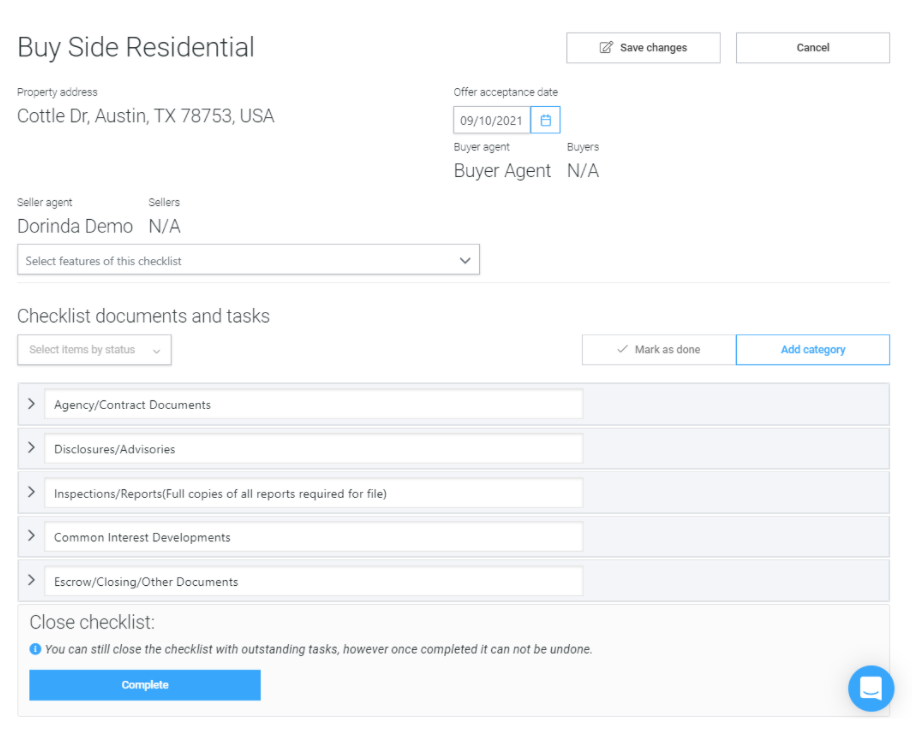
Task: Click the offer acceptance date field
Action: coord(491,120)
